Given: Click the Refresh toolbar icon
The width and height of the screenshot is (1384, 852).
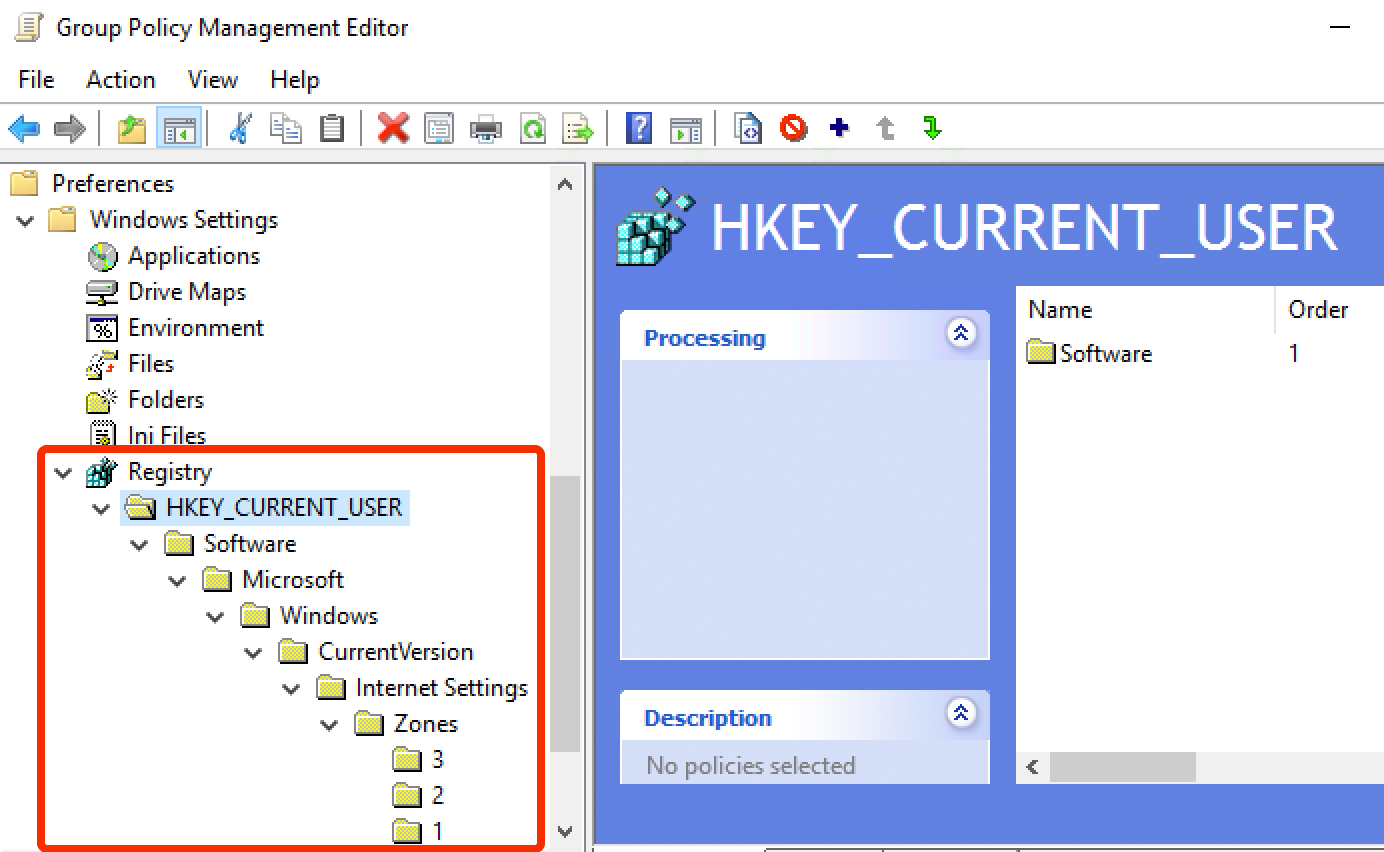Looking at the screenshot, I should [533, 128].
